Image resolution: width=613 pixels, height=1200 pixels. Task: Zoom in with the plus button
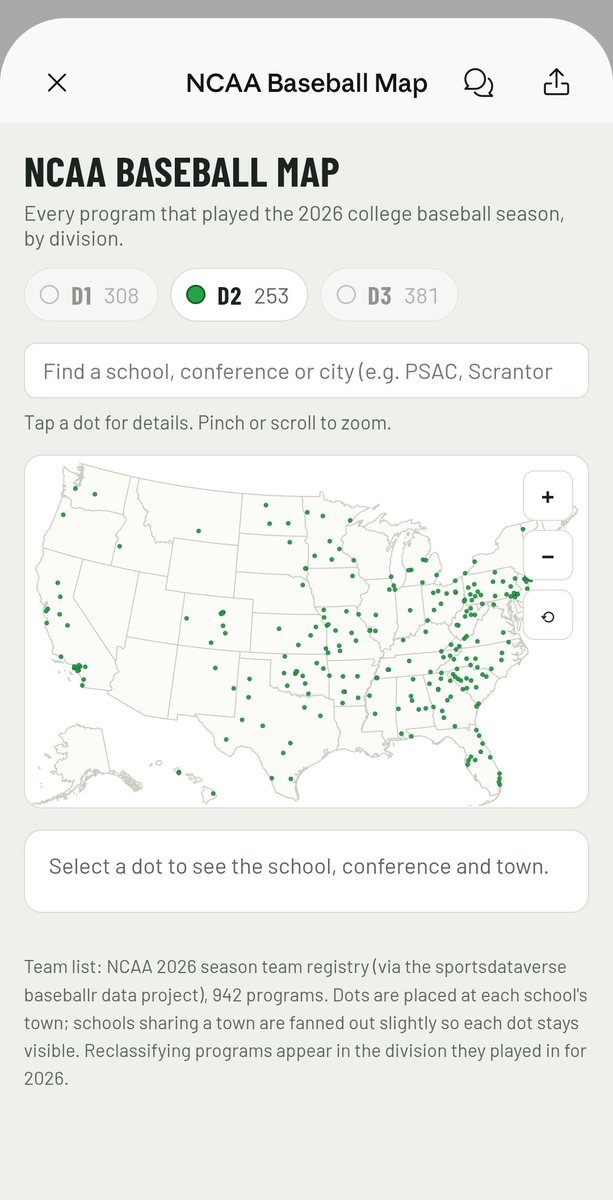tap(547, 496)
